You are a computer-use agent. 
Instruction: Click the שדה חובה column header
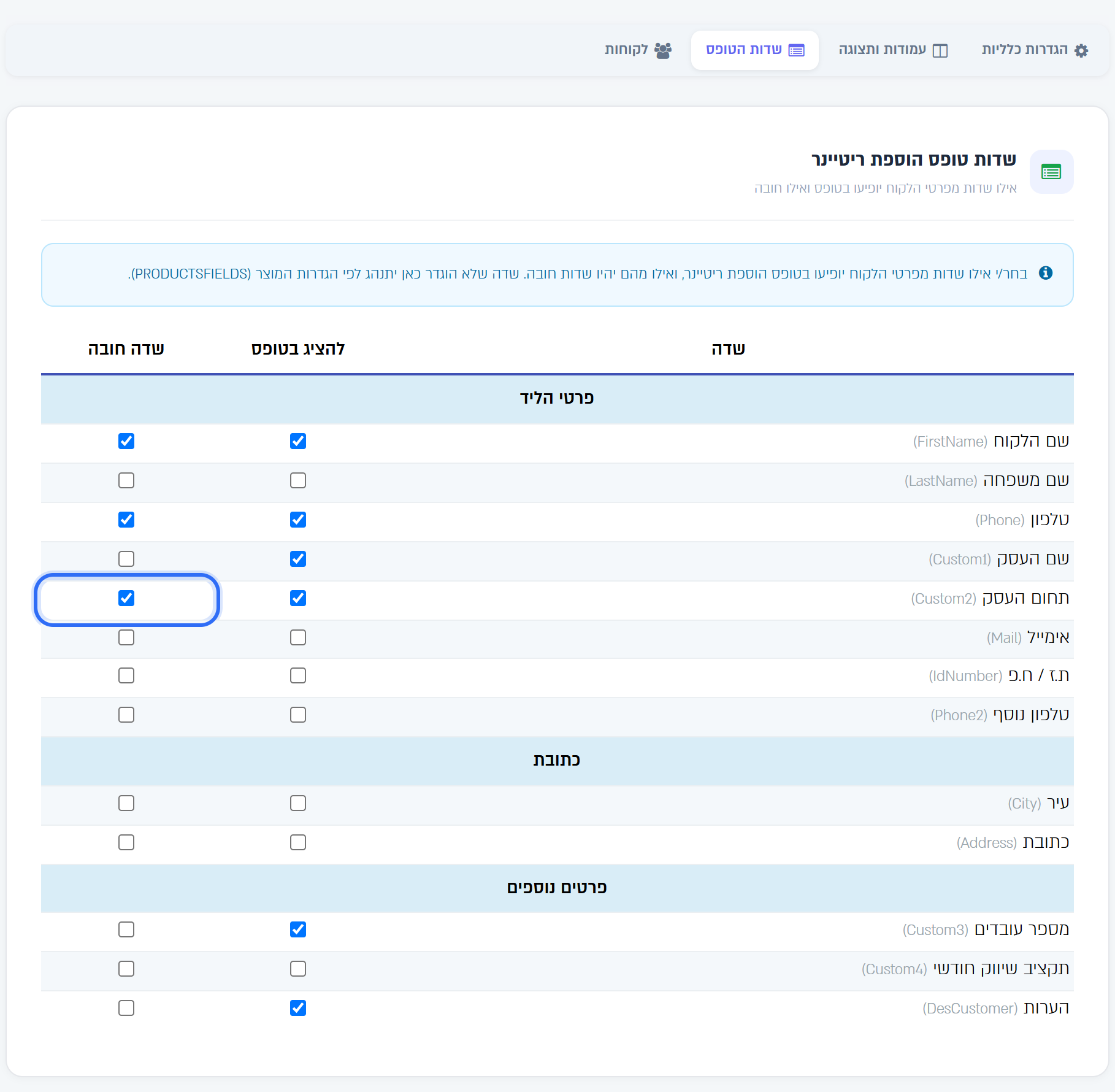click(x=126, y=349)
